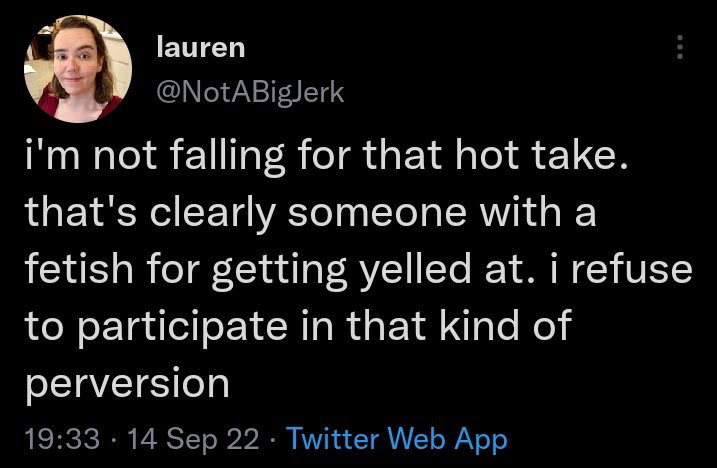Open the display name "lauren"
This screenshot has width=717, height=468.
[x=201, y=46]
